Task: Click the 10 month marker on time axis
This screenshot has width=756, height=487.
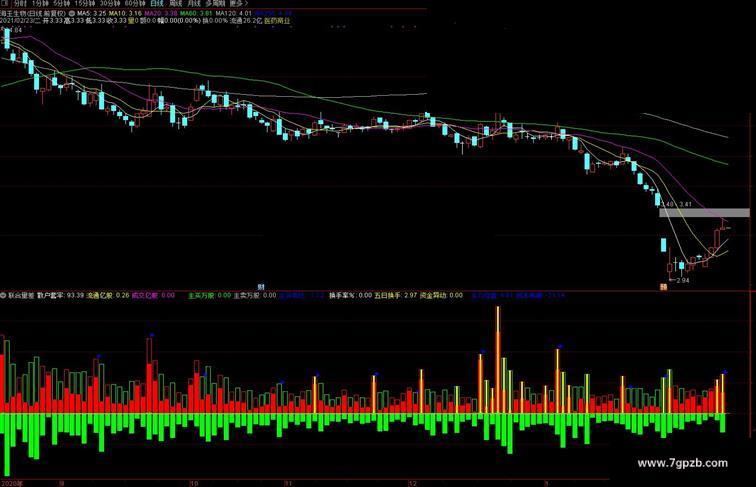Action: click(193, 483)
